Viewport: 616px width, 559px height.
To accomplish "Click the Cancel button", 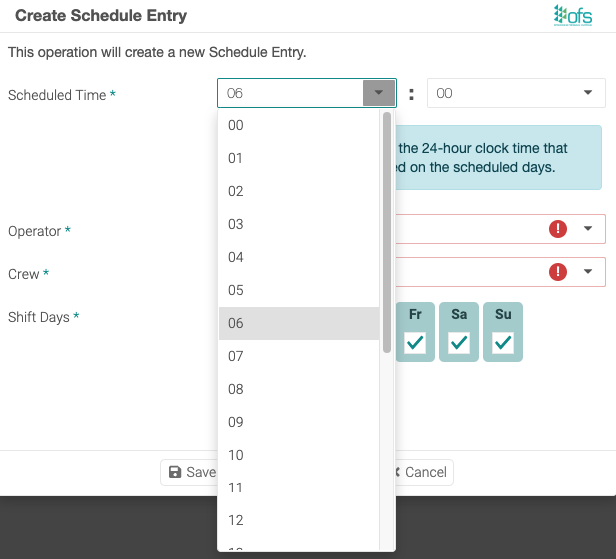I will (420, 472).
